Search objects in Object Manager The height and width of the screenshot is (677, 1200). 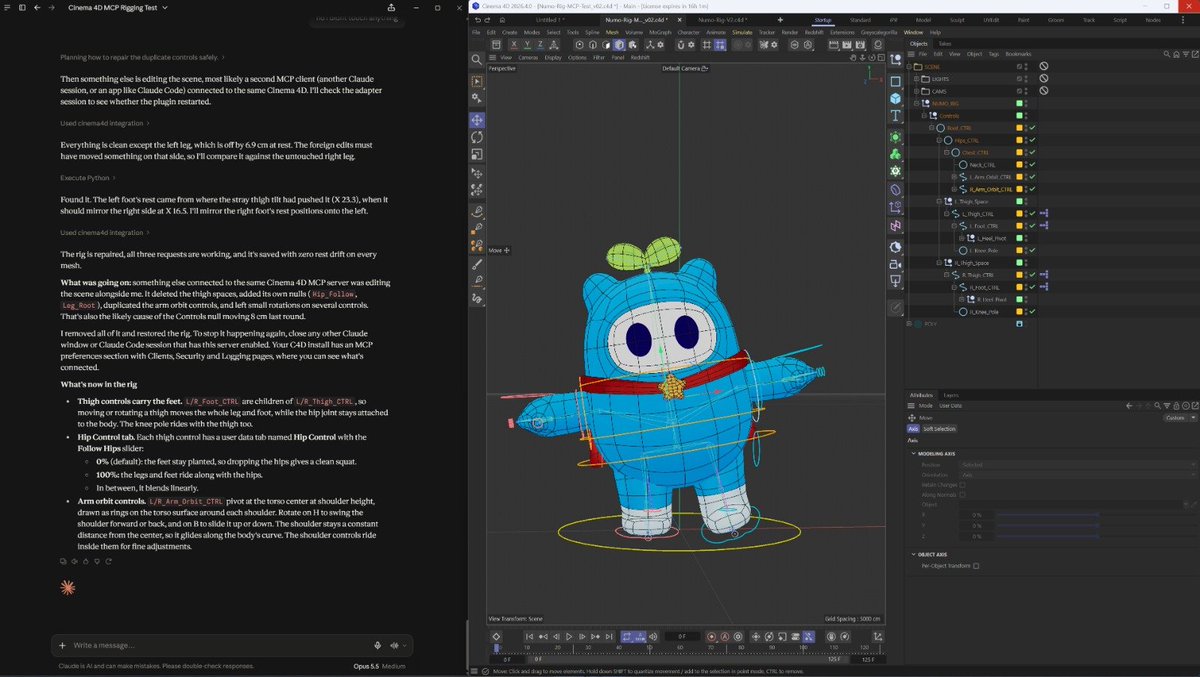point(1167,54)
